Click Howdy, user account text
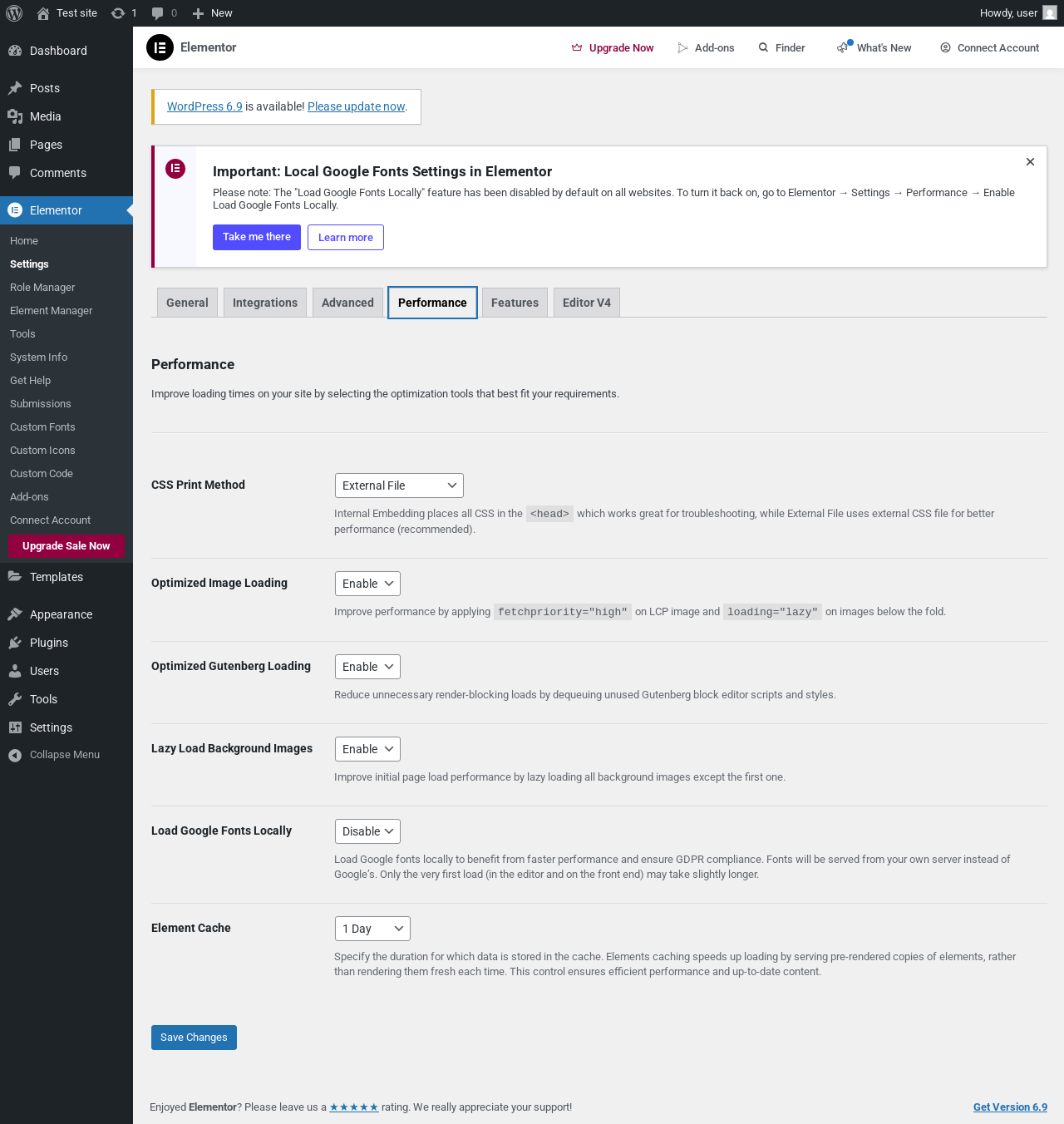1064x1124 pixels. pos(1008,13)
